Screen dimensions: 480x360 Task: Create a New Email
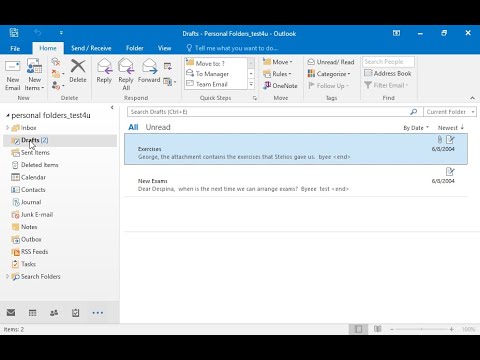click(13, 75)
